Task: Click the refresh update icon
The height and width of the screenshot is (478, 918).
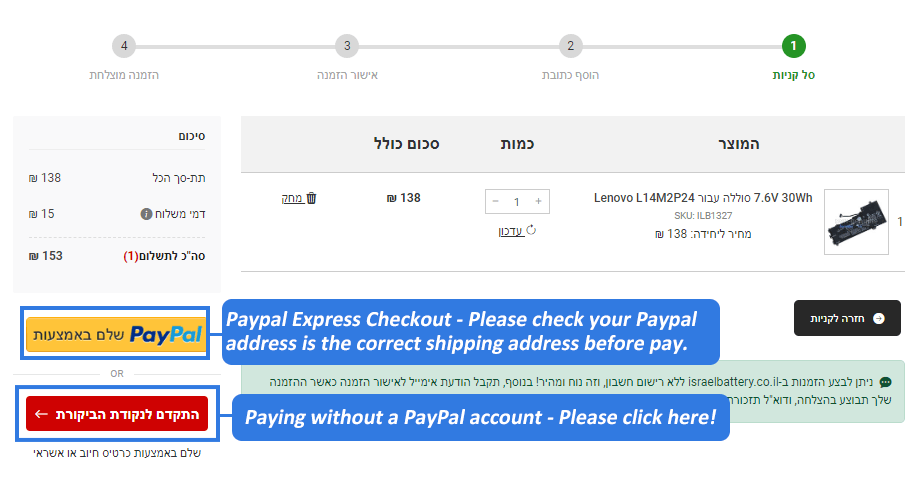Action: 531,231
